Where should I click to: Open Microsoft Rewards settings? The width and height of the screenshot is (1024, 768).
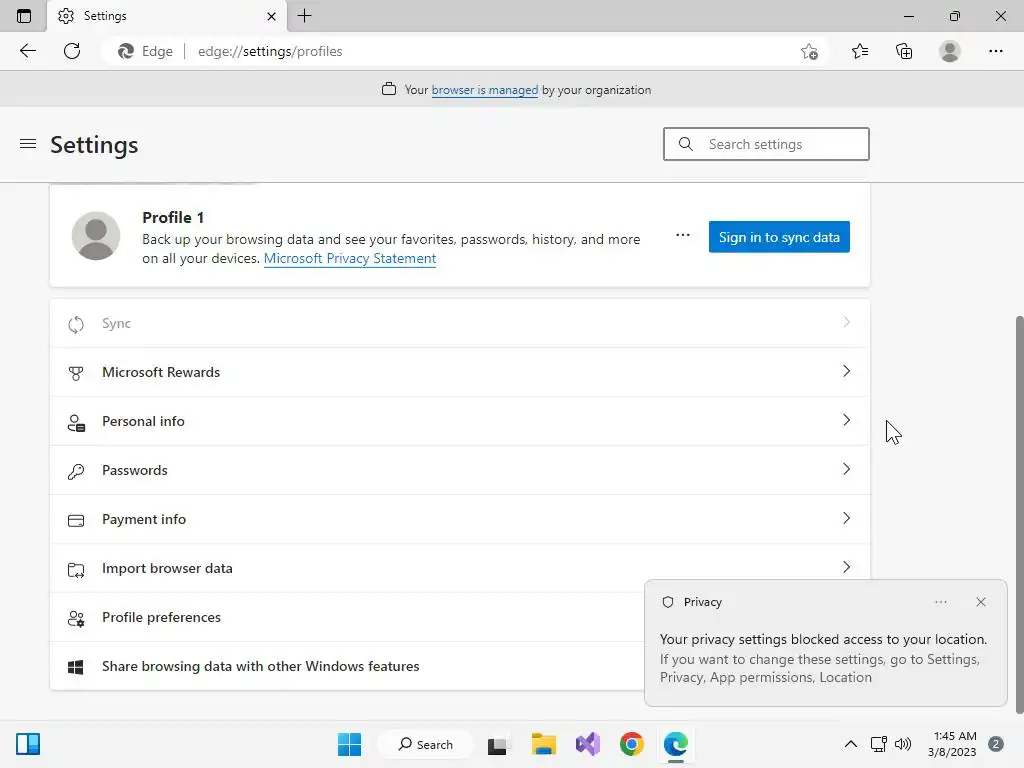point(460,372)
